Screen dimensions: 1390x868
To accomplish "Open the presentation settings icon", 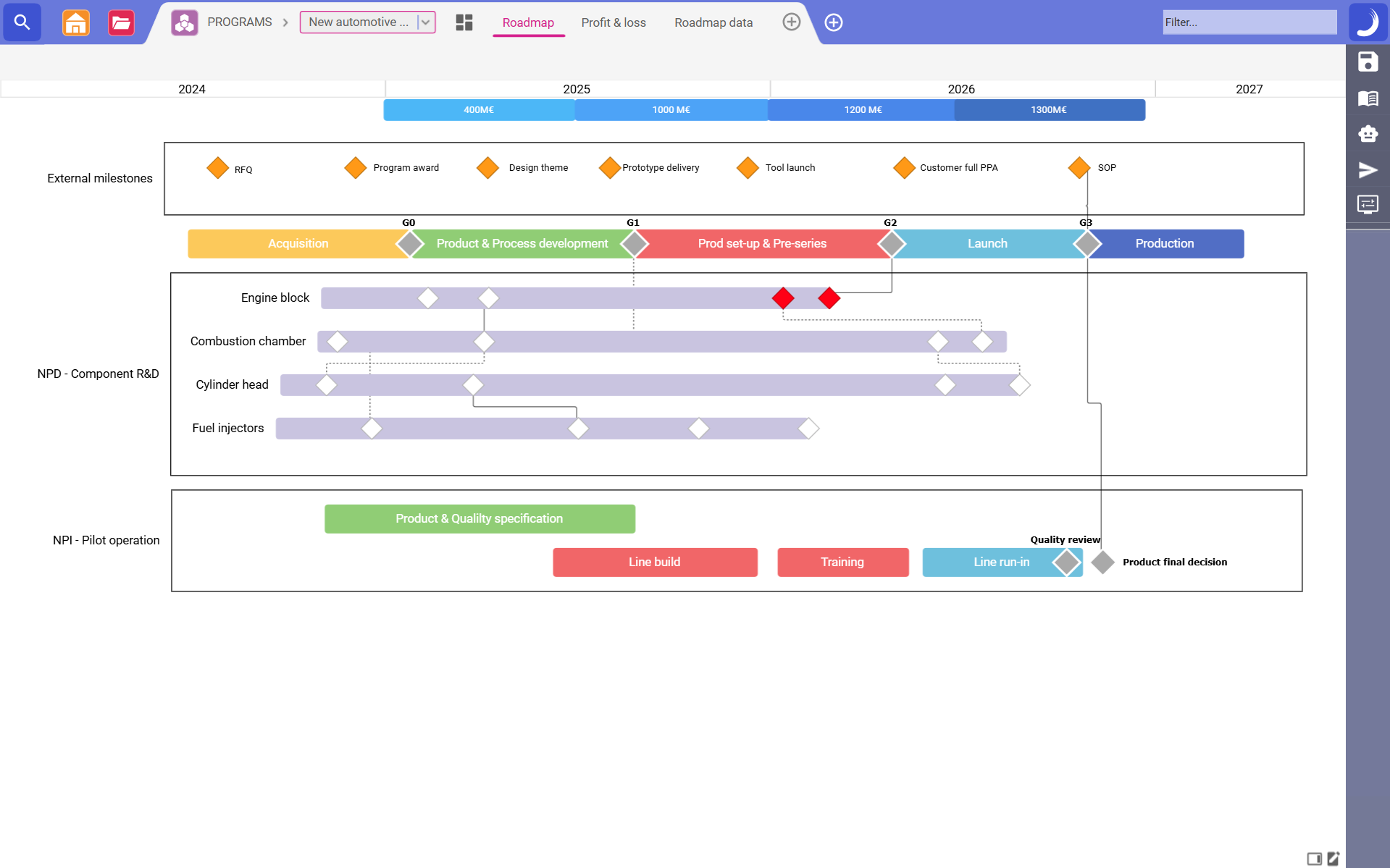I will (x=1368, y=205).
